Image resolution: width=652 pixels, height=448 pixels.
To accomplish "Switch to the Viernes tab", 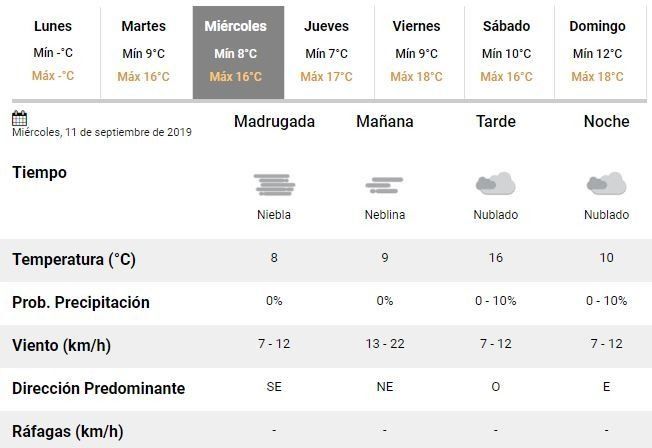I will tap(416, 52).
